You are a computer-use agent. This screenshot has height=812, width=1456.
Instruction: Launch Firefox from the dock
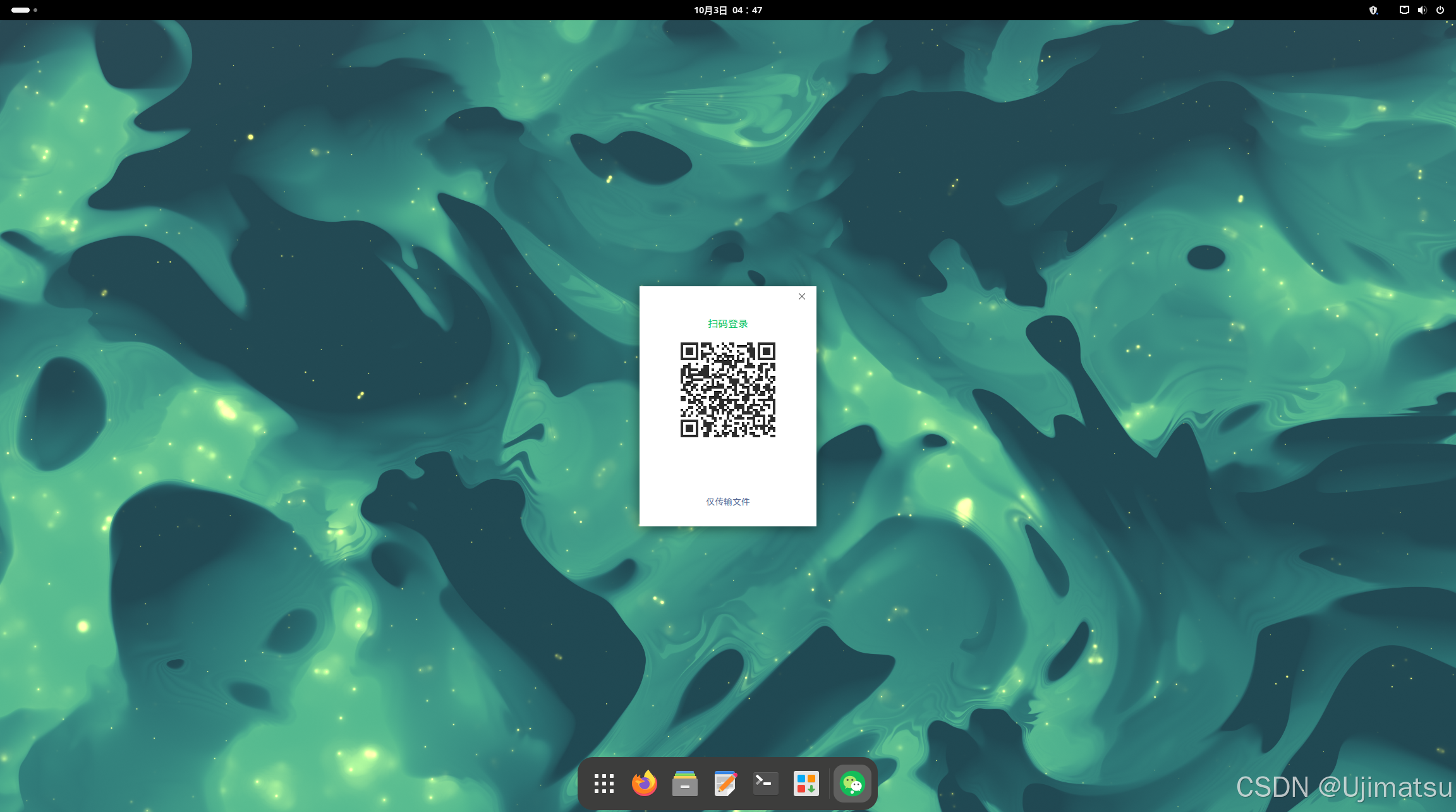(x=644, y=784)
